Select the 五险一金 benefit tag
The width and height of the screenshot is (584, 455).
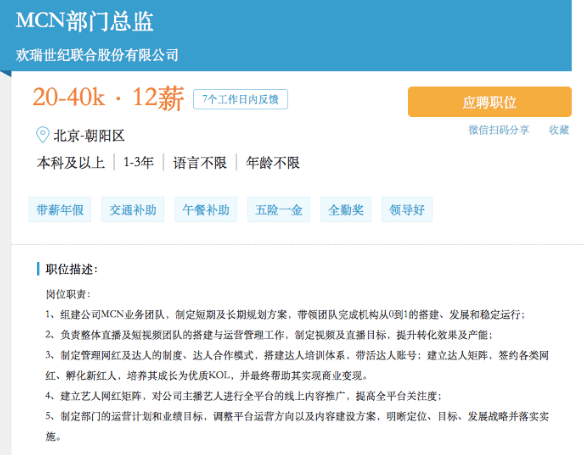point(279,210)
